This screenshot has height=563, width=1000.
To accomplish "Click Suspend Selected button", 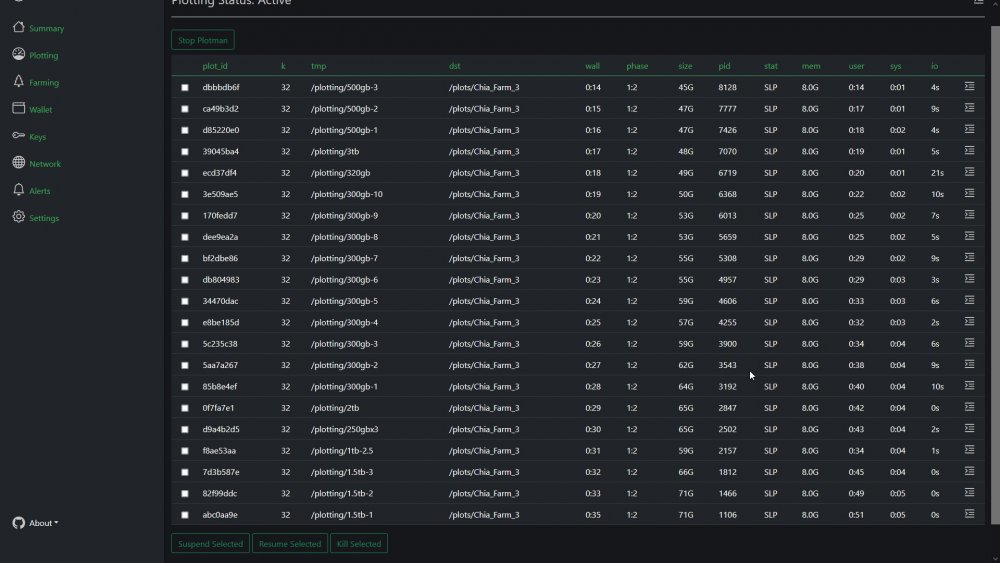I will pyautogui.click(x=210, y=544).
